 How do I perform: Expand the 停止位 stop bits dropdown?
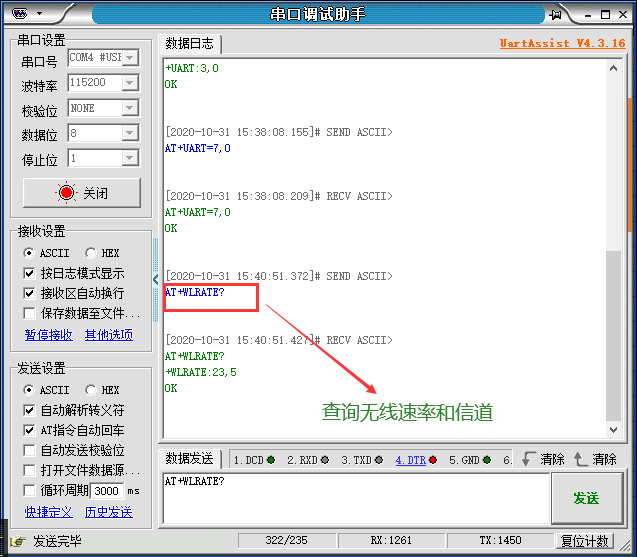pyautogui.click(x=130, y=158)
